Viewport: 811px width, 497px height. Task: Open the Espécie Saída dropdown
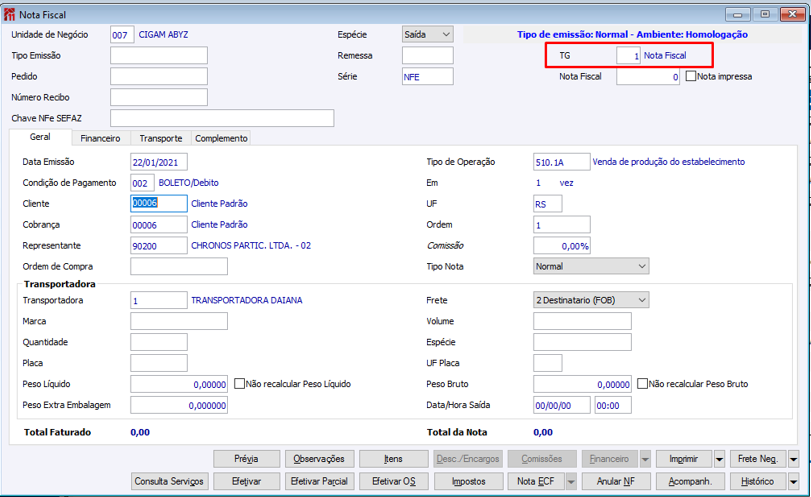(x=428, y=35)
